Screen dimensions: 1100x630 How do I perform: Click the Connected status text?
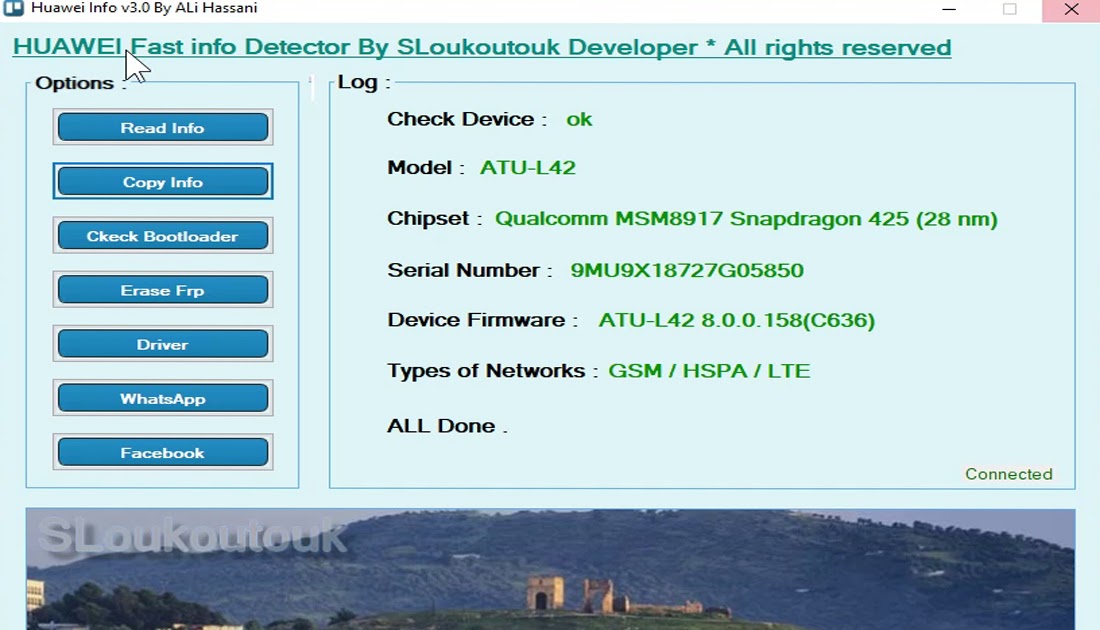pos(1009,474)
